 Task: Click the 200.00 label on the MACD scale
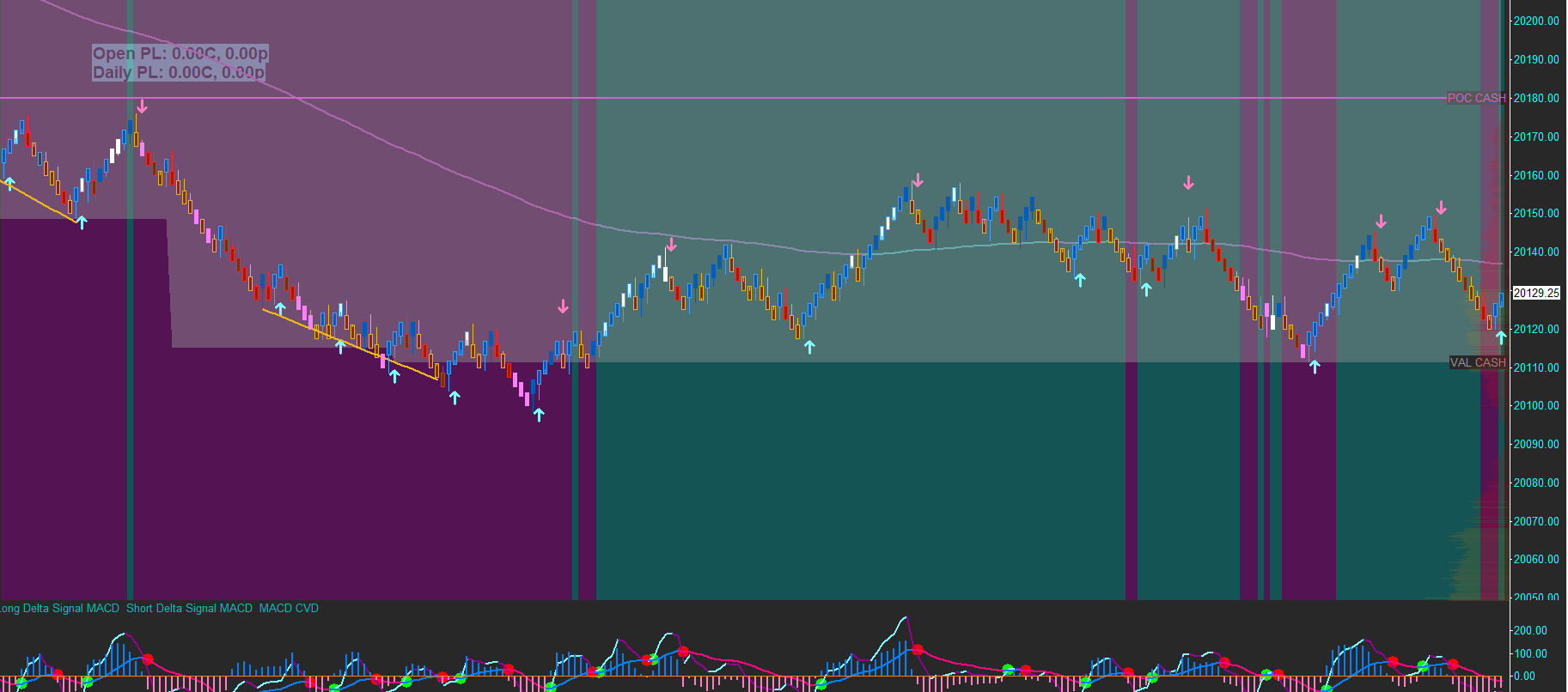tap(1530, 630)
